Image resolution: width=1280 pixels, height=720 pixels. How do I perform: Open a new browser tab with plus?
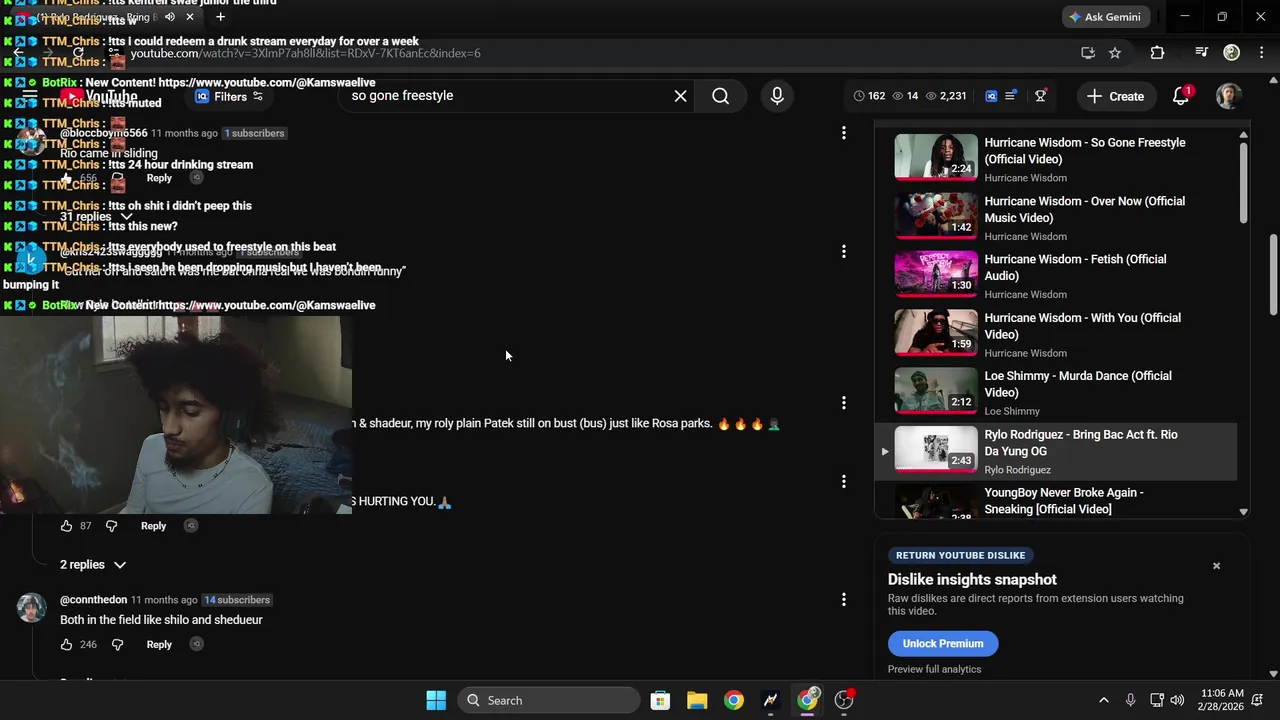(x=220, y=17)
